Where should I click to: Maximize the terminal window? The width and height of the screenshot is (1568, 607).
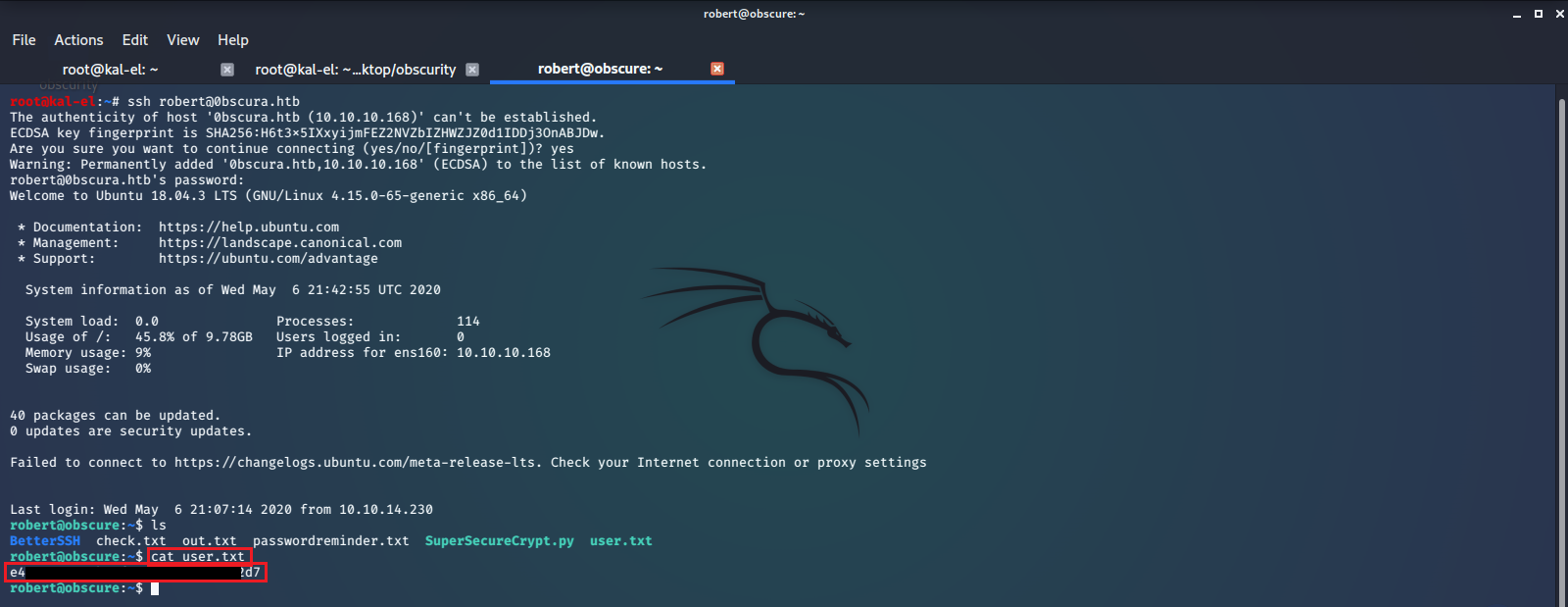coord(1539,14)
